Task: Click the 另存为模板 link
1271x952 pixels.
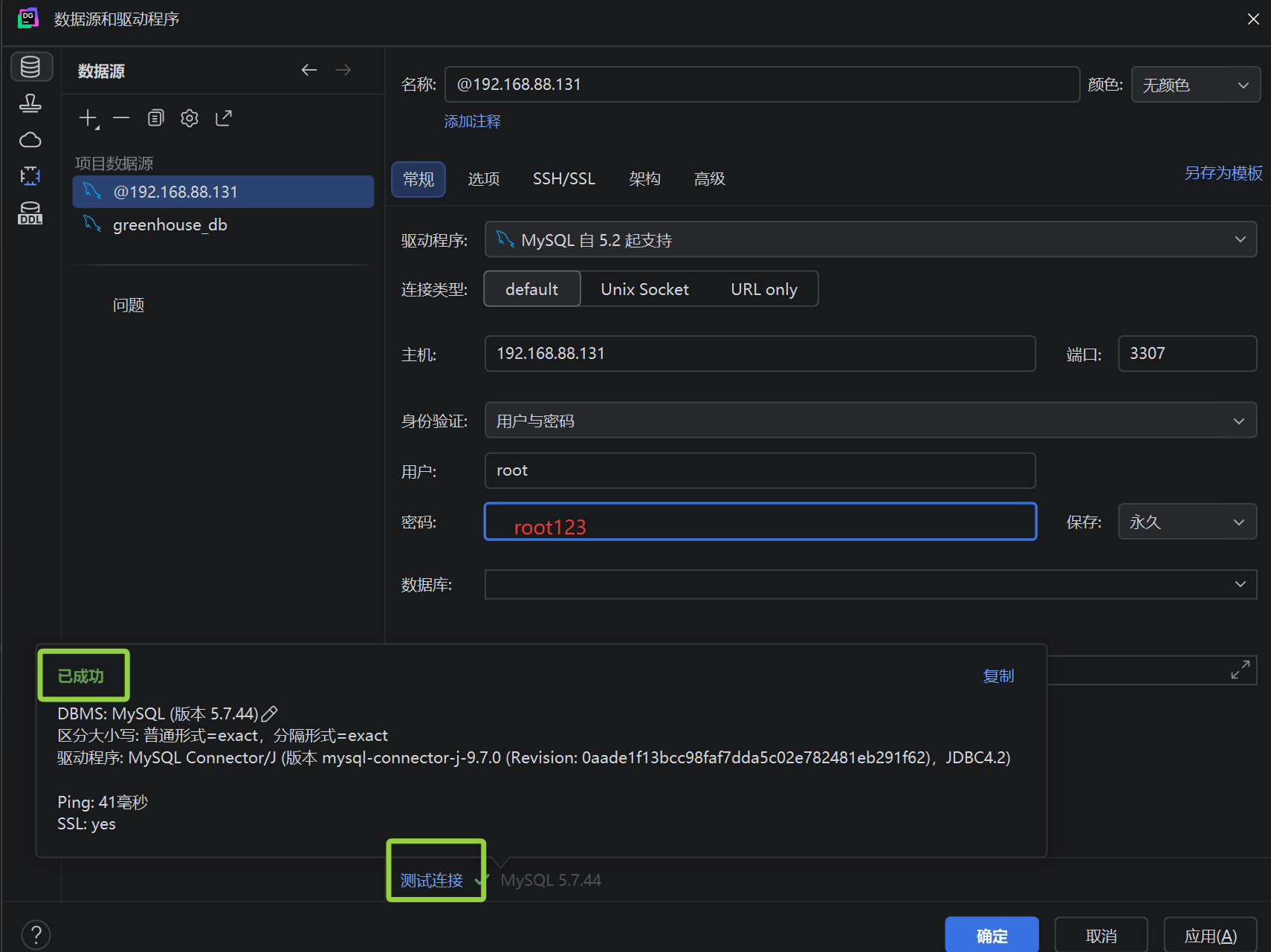Action: tap(1223, 173)
